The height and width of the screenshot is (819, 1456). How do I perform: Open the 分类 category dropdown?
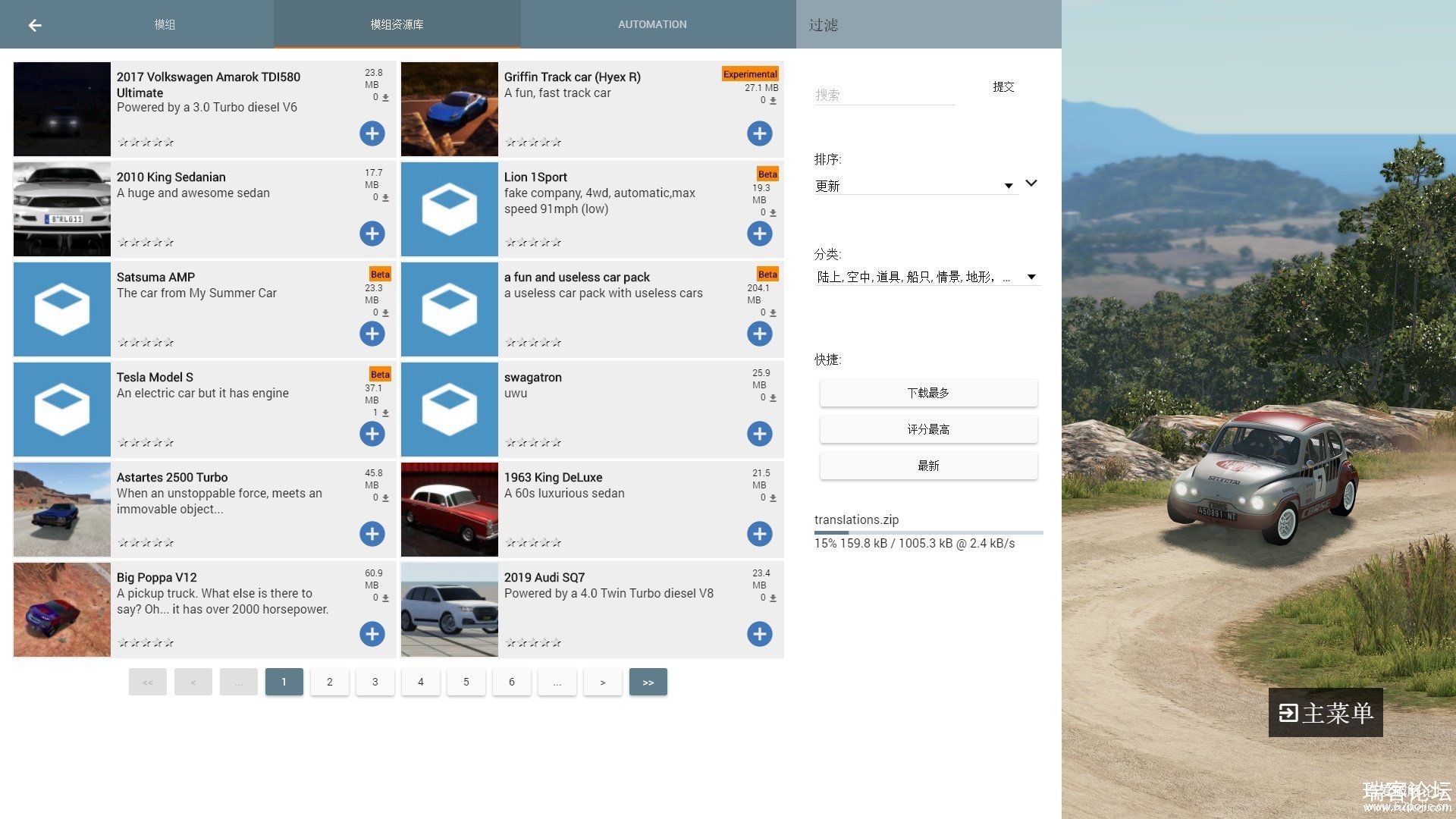click(x=927, y=277)
